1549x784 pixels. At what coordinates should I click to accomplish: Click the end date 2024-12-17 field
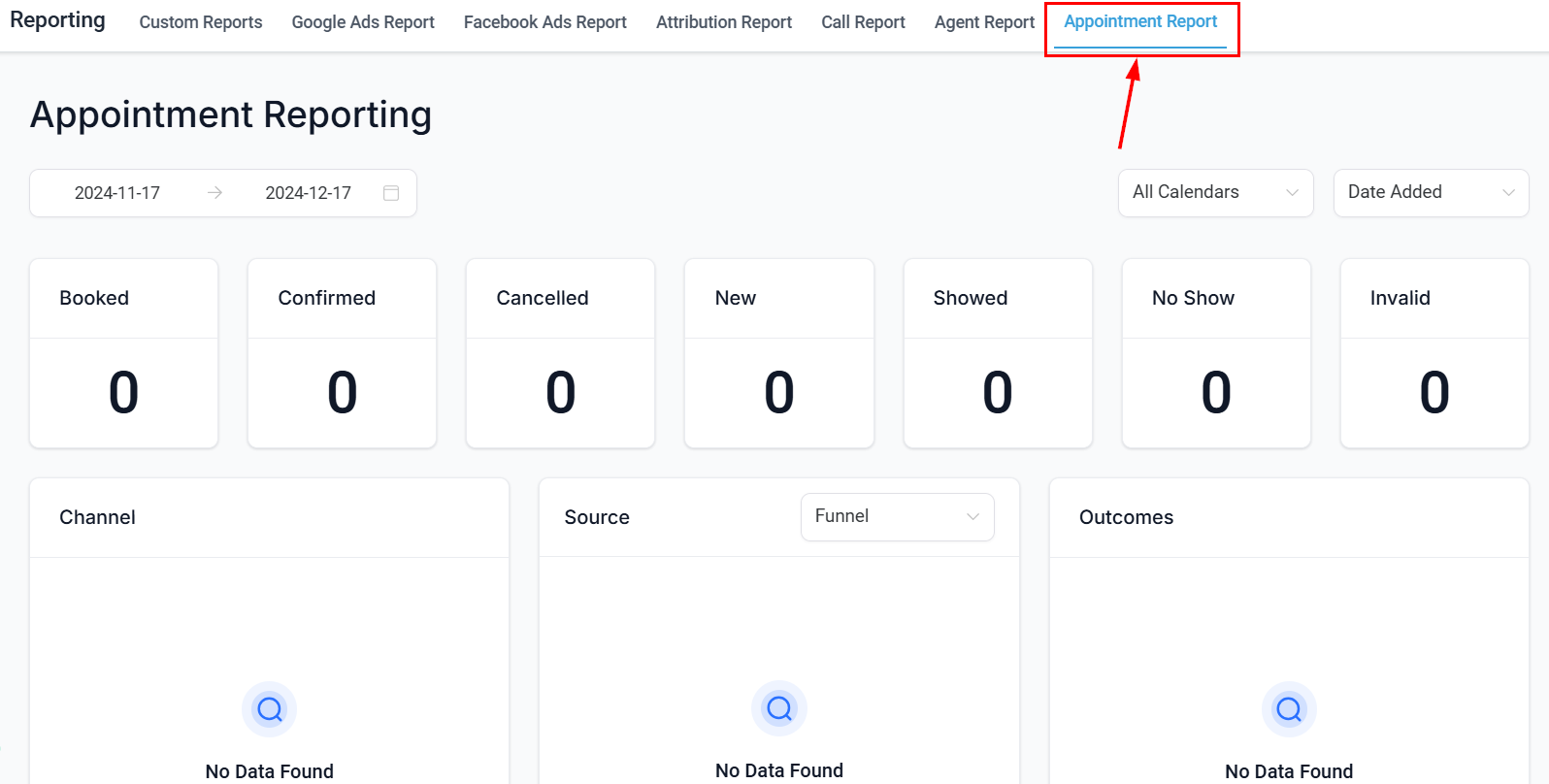point(308,193)
